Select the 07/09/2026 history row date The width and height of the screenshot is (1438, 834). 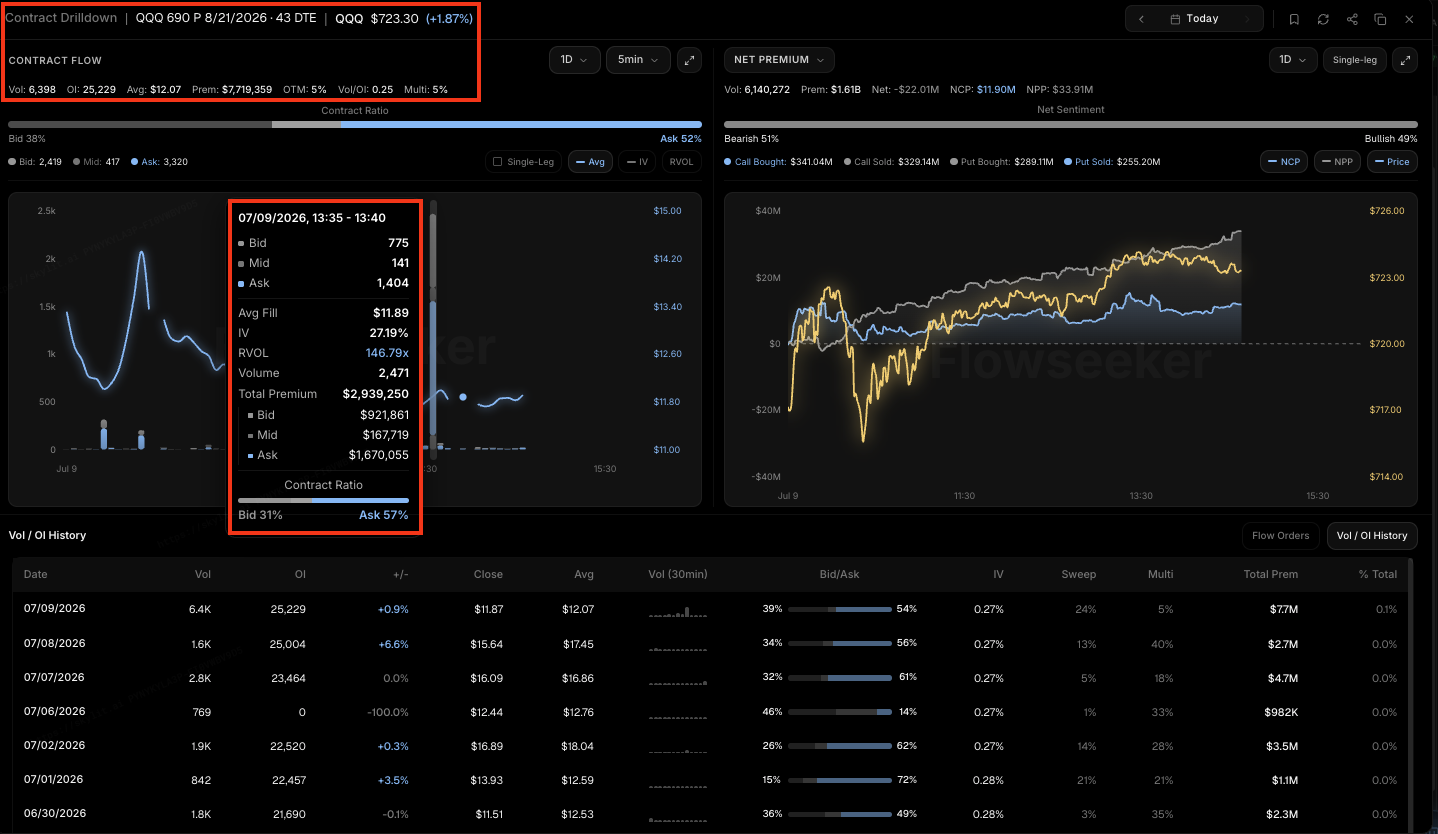[x=54, y=609]
